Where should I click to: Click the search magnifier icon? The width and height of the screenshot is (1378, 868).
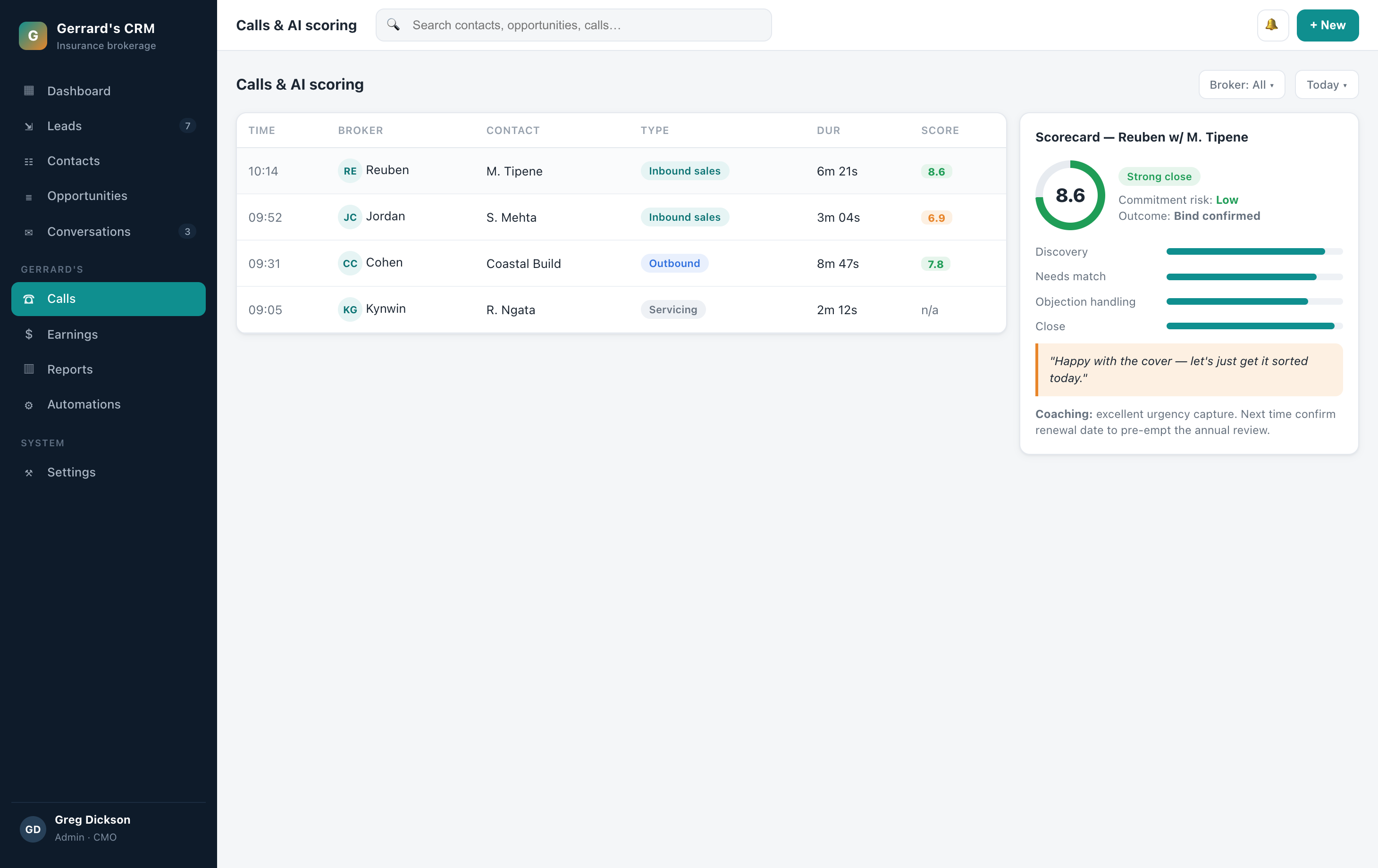coord(393,25)
